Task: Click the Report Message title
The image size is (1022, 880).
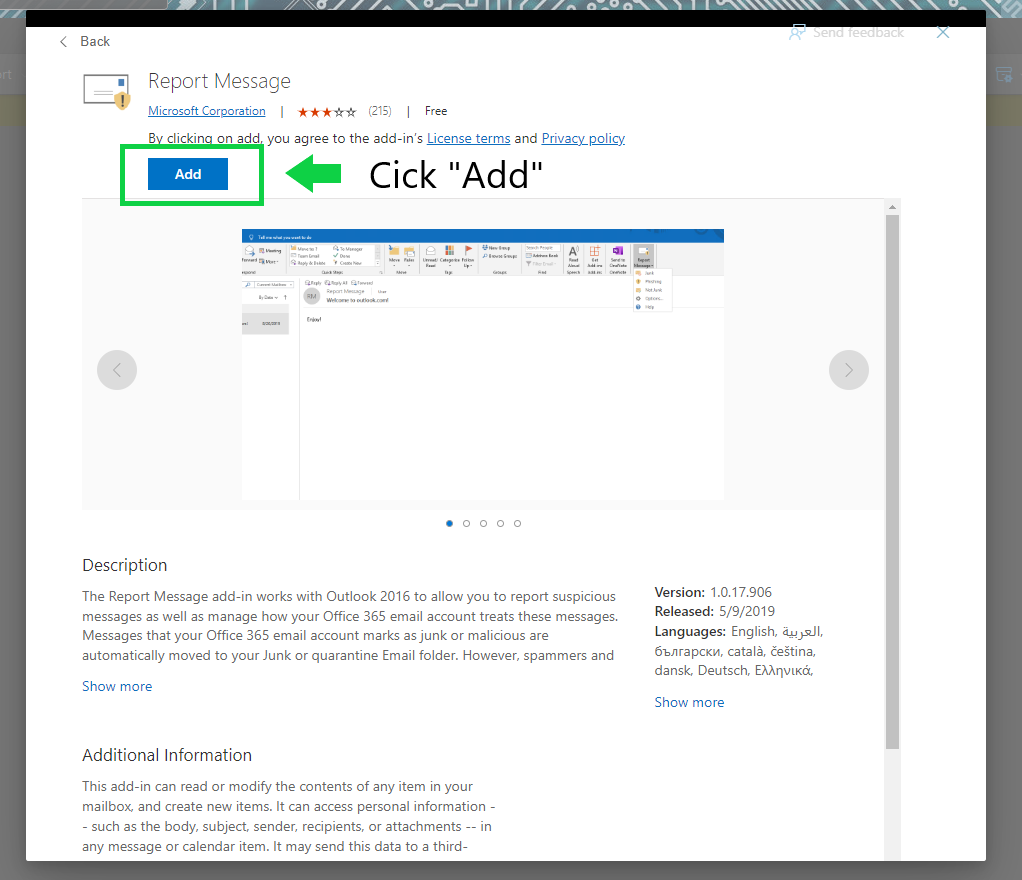Action: click(219, 81)
